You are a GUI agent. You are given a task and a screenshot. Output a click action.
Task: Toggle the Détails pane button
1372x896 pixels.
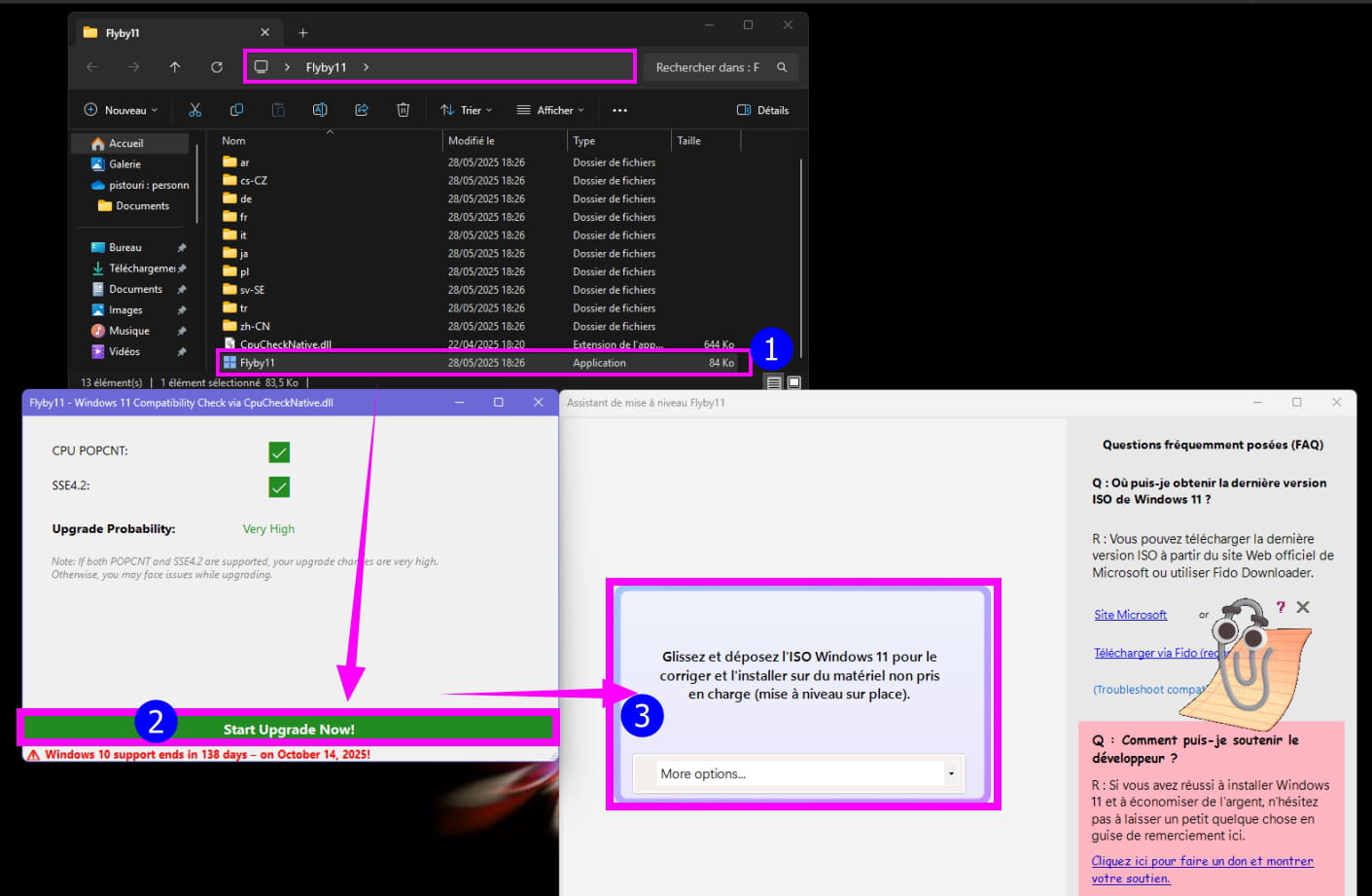763,110
